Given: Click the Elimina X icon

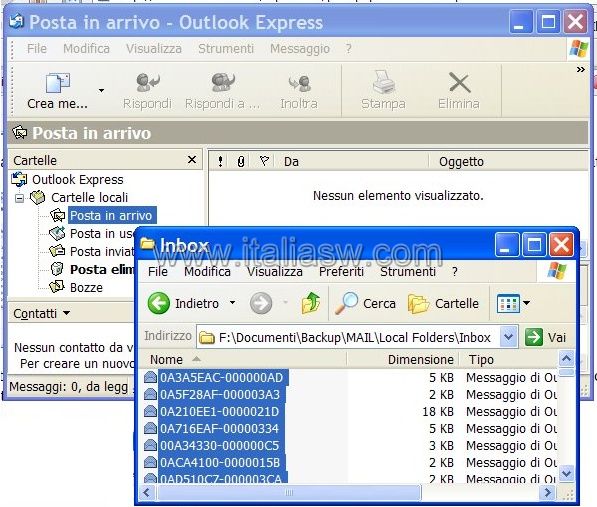Looking at the screenshot, I should pyautogui.click(x=460, y=82).
